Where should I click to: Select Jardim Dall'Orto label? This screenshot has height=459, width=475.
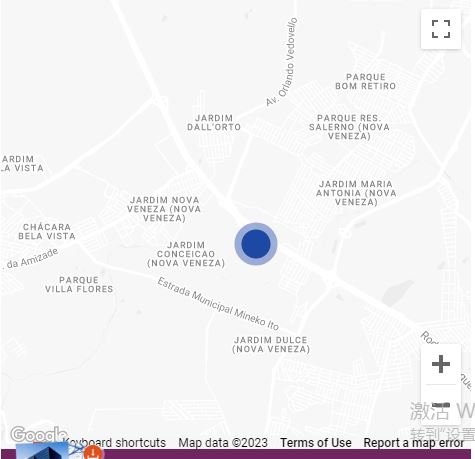(x=214, y=122)
